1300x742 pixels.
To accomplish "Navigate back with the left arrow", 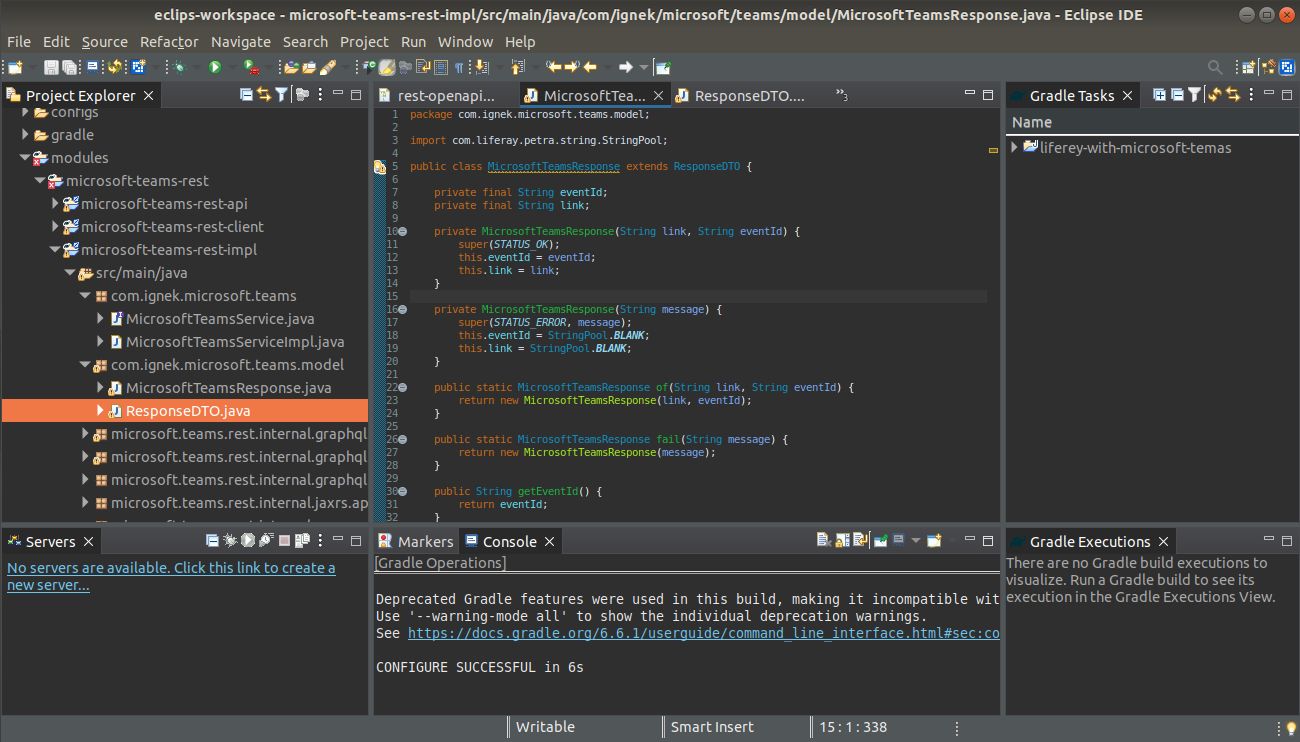I will tap(590, 67).
